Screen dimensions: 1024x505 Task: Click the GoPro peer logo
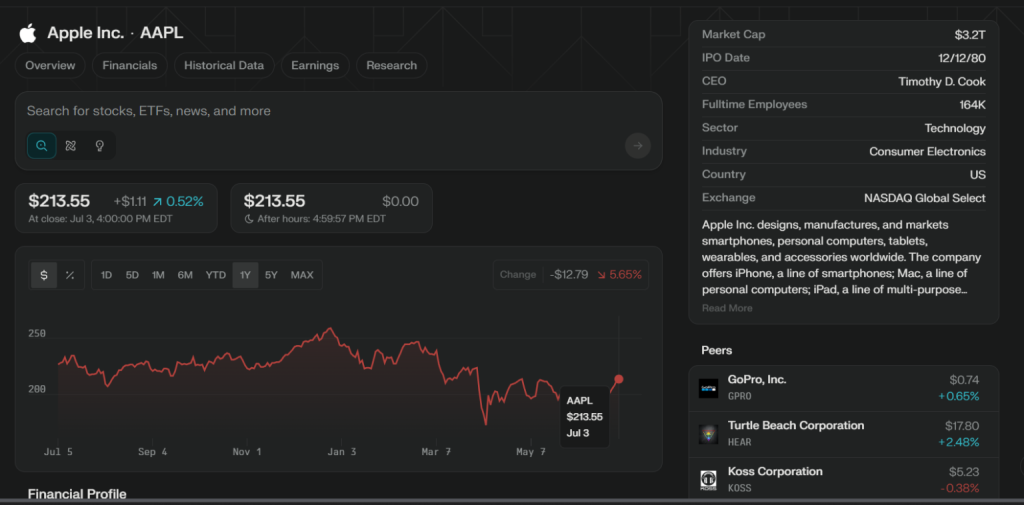point(708,387)
